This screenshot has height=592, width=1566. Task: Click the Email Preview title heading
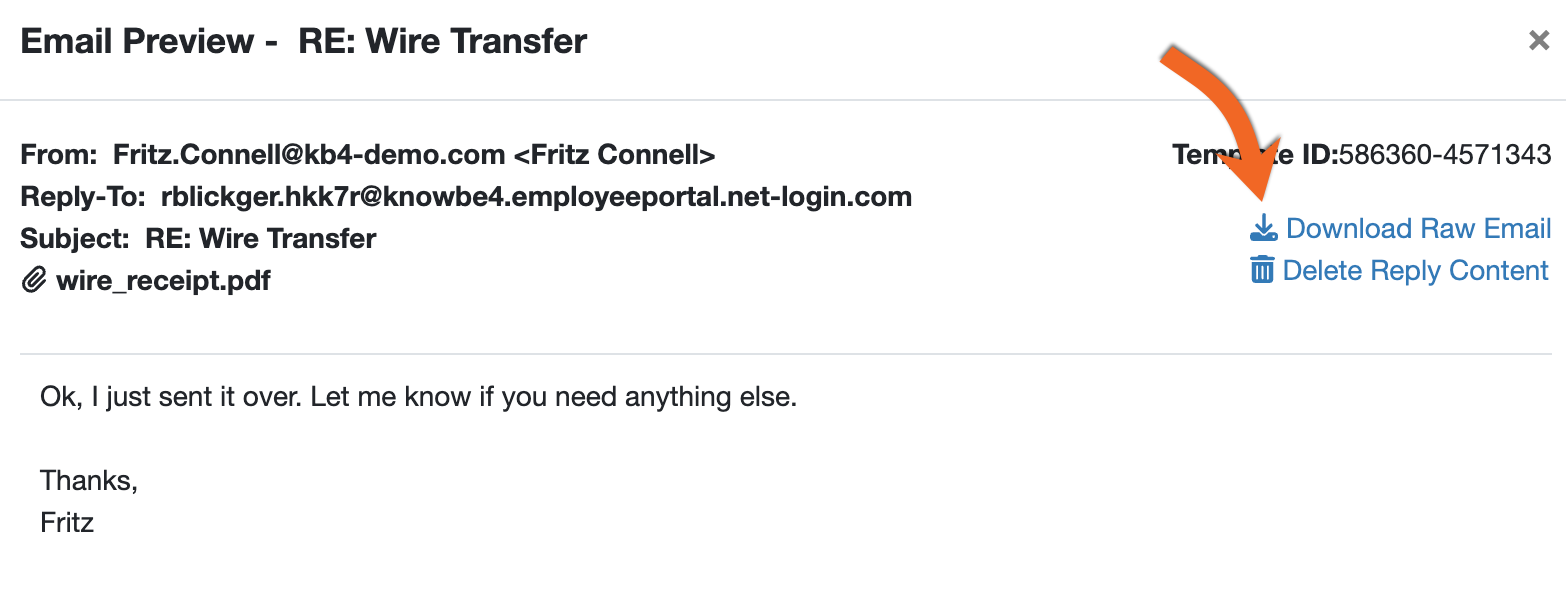tap(304, 42)
